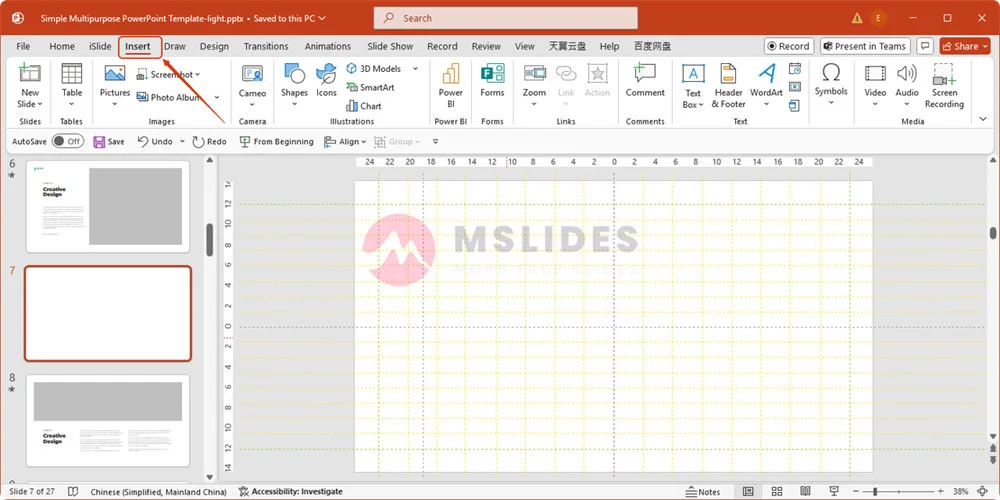Open the Shapes gallery icon
The image size is (1000, 500).
point(294,73)
